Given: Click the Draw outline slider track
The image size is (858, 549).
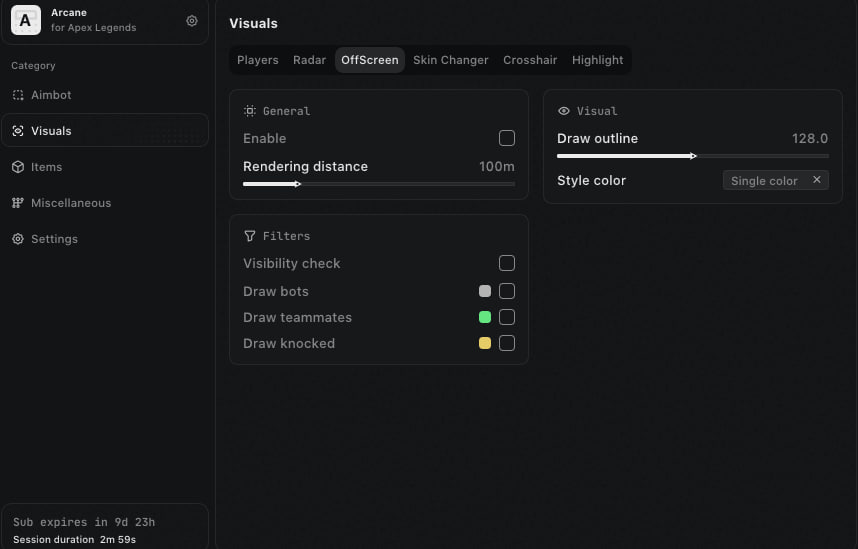Looking at the screenshot, I should [760, 156].
